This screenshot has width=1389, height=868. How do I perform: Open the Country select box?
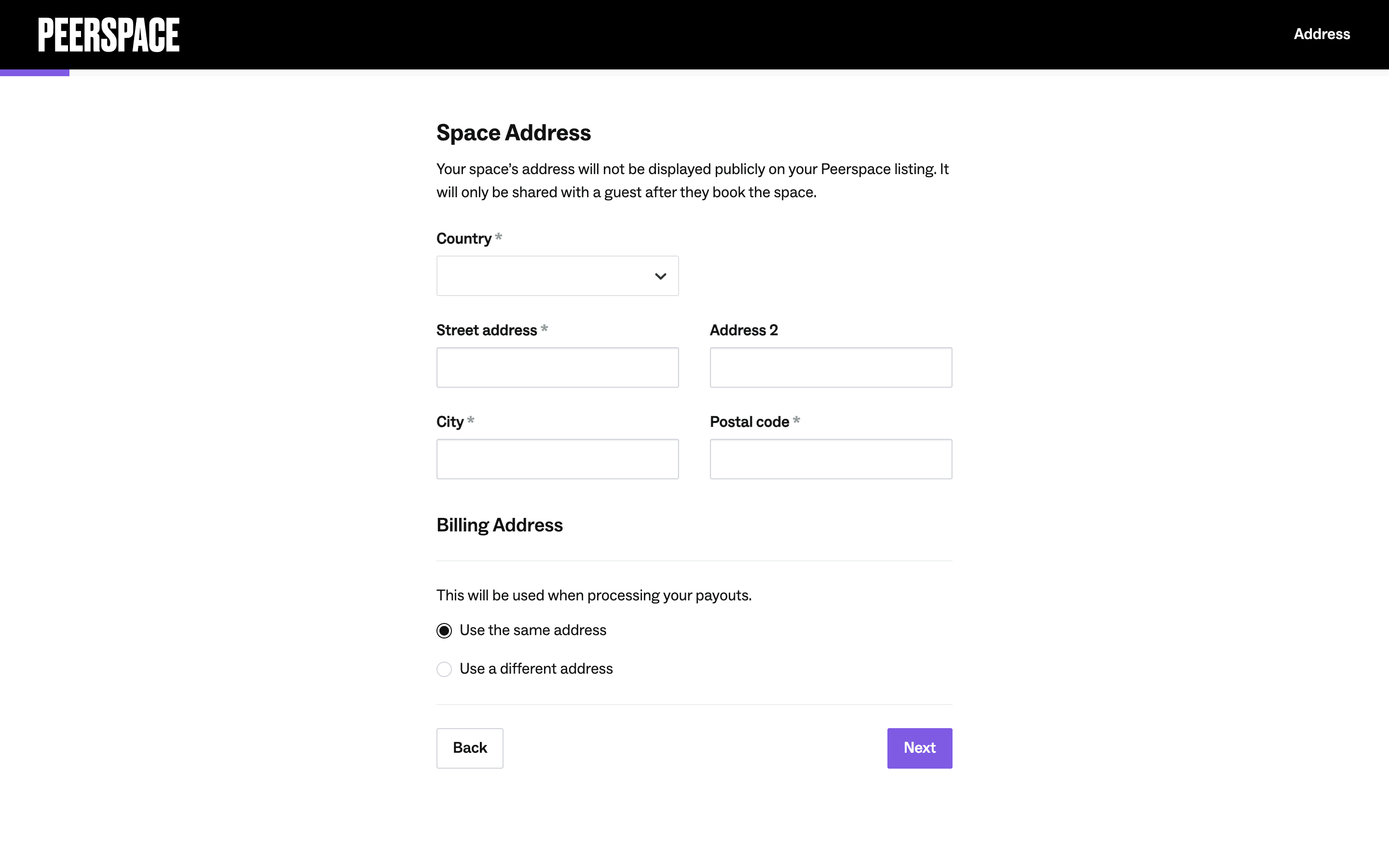click(545, 276)
